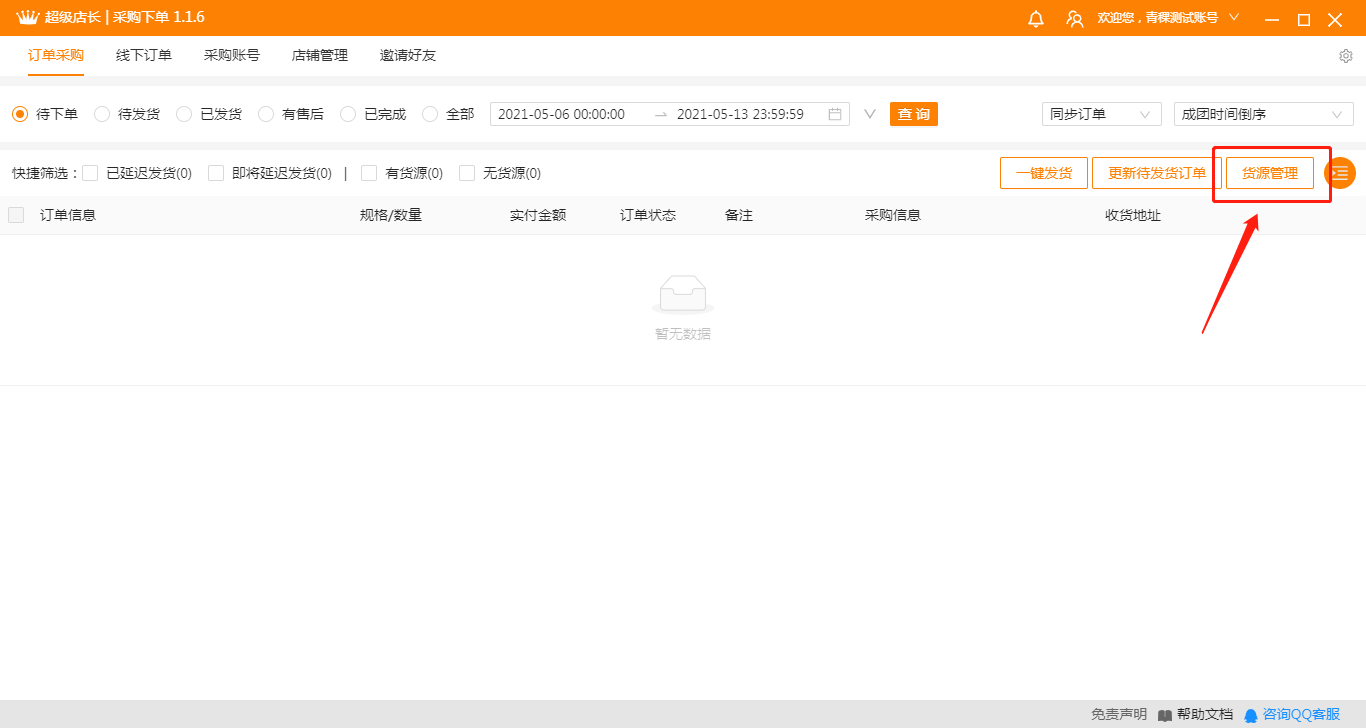Open the calendar icon in date range

(x=835, y=114)
